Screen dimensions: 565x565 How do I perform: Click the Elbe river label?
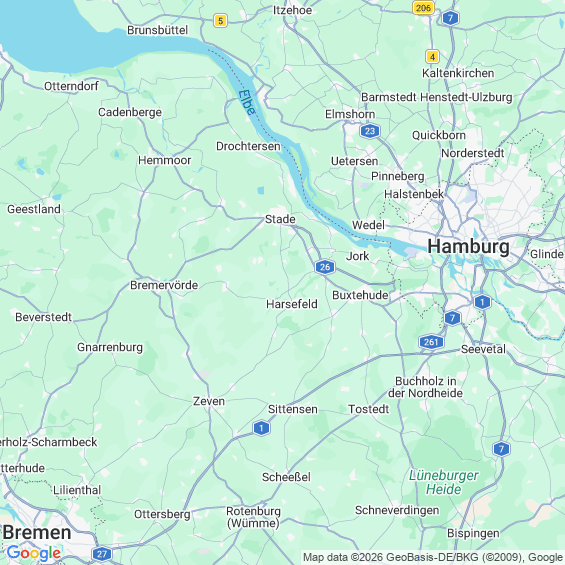point(248,102)
